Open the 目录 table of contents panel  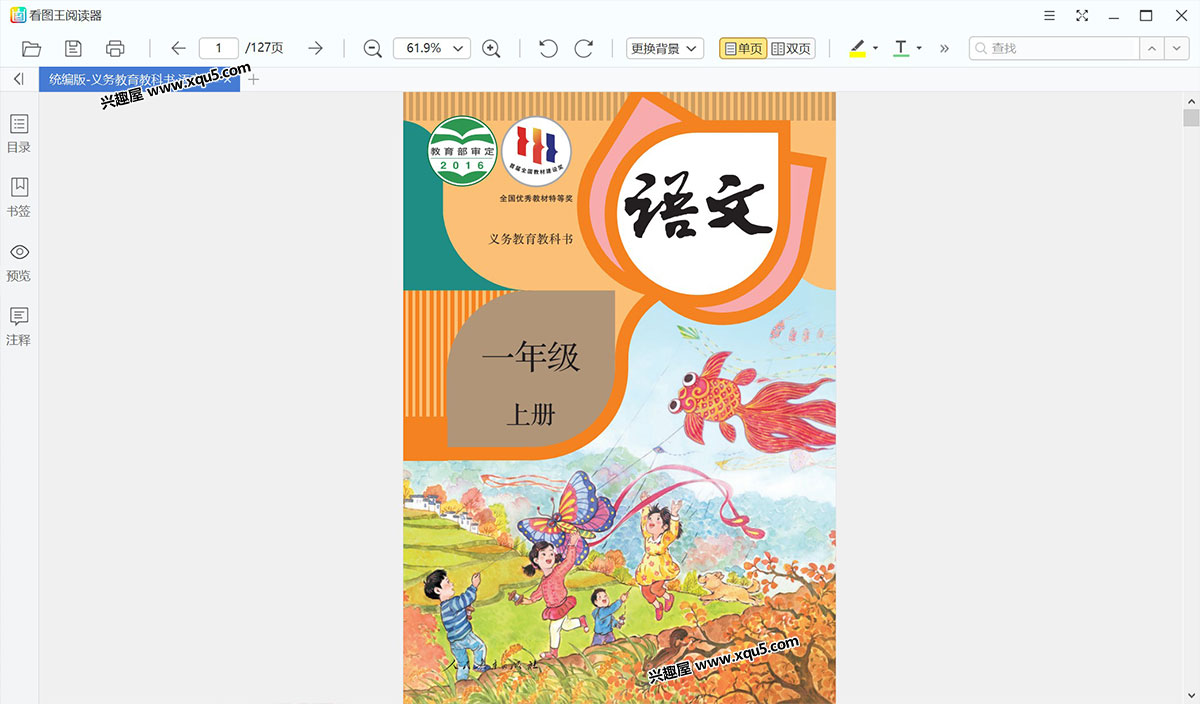point(19,133)
